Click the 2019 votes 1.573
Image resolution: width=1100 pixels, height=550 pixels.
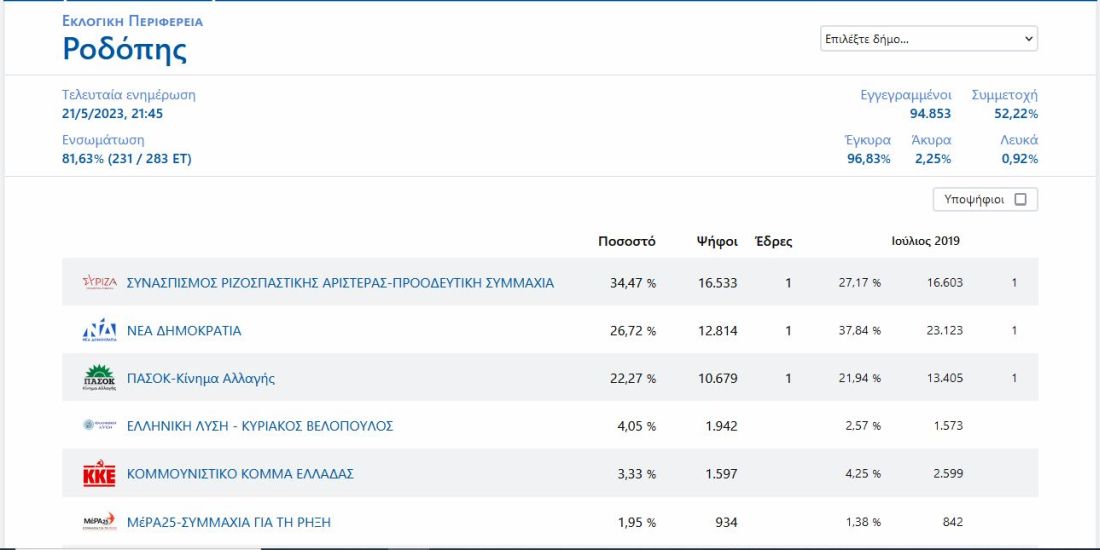(x=948, y=426)
